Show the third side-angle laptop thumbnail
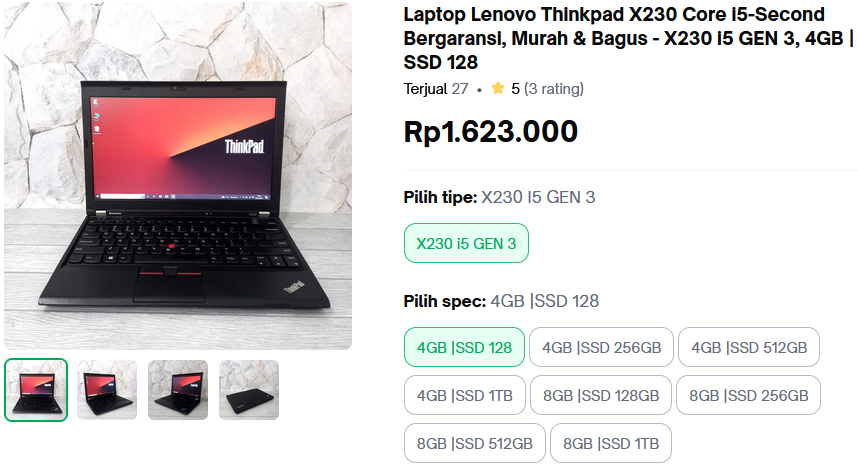Image resolution: width=858 pixels, height=465 pixels. [178, 390]
